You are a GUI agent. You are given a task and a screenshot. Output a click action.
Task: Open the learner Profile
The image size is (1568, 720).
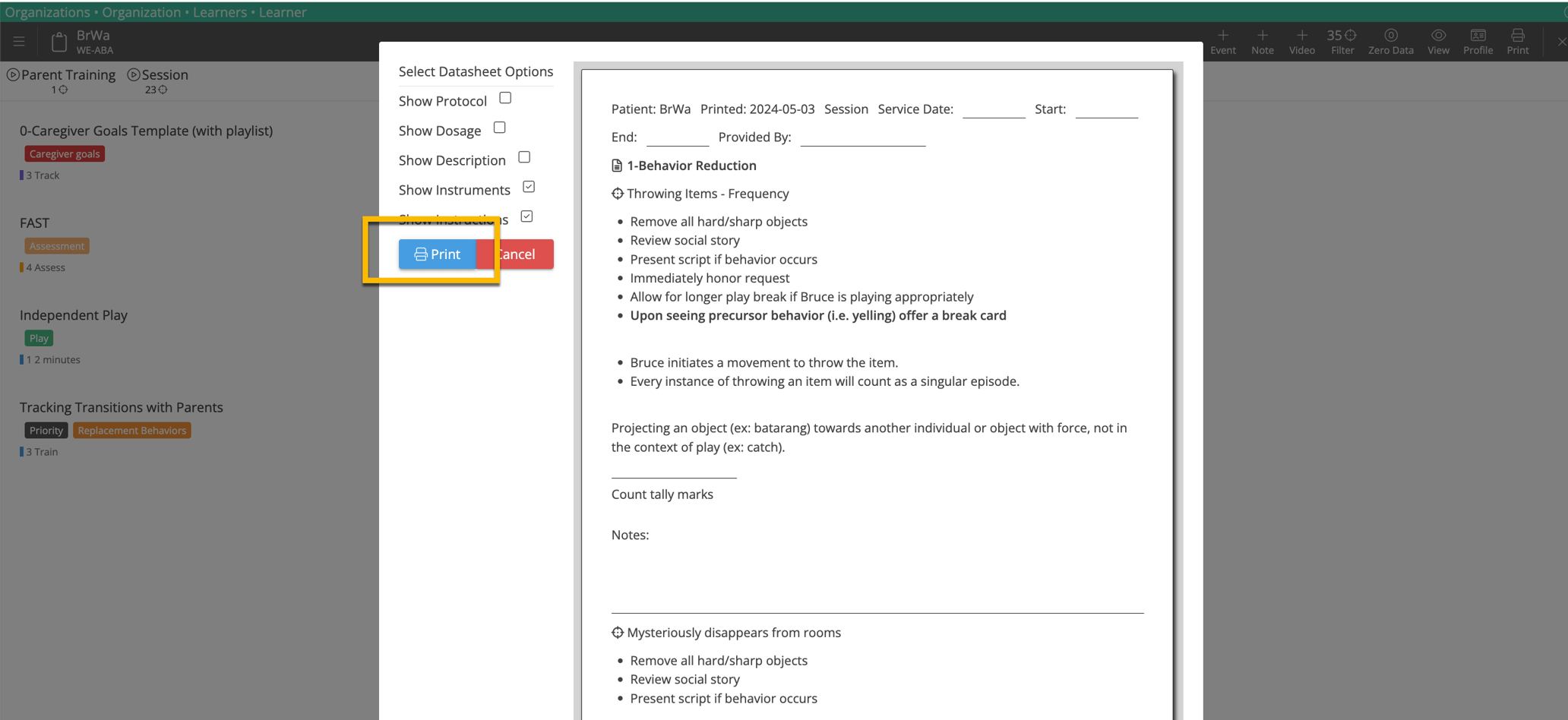(1478, 41)
